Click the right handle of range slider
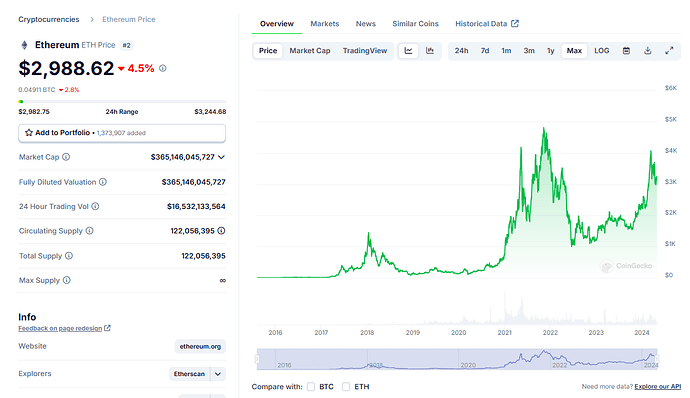The image size is (690, 398). (x=657, y=359)
